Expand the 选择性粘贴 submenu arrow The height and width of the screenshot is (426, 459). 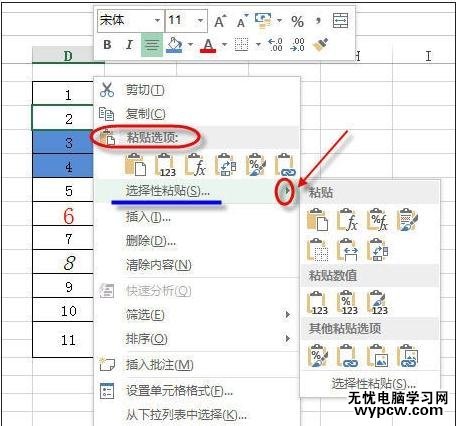pyautogui.click(x=286, y=191)
